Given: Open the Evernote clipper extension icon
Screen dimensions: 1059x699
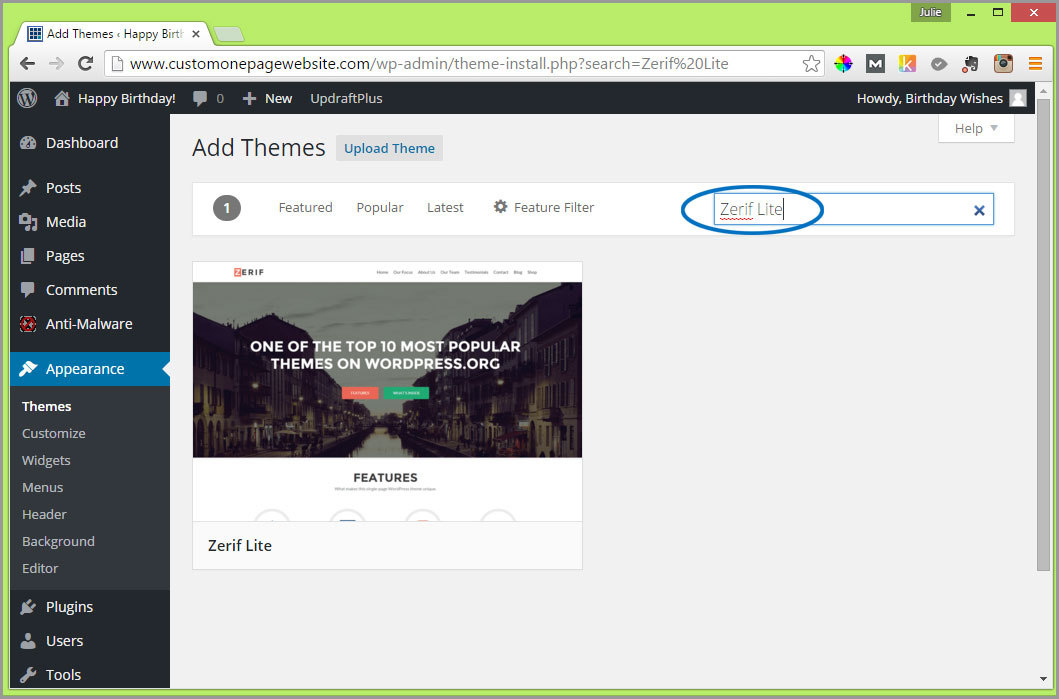Looking at the screenshot, I should point(971,63).
